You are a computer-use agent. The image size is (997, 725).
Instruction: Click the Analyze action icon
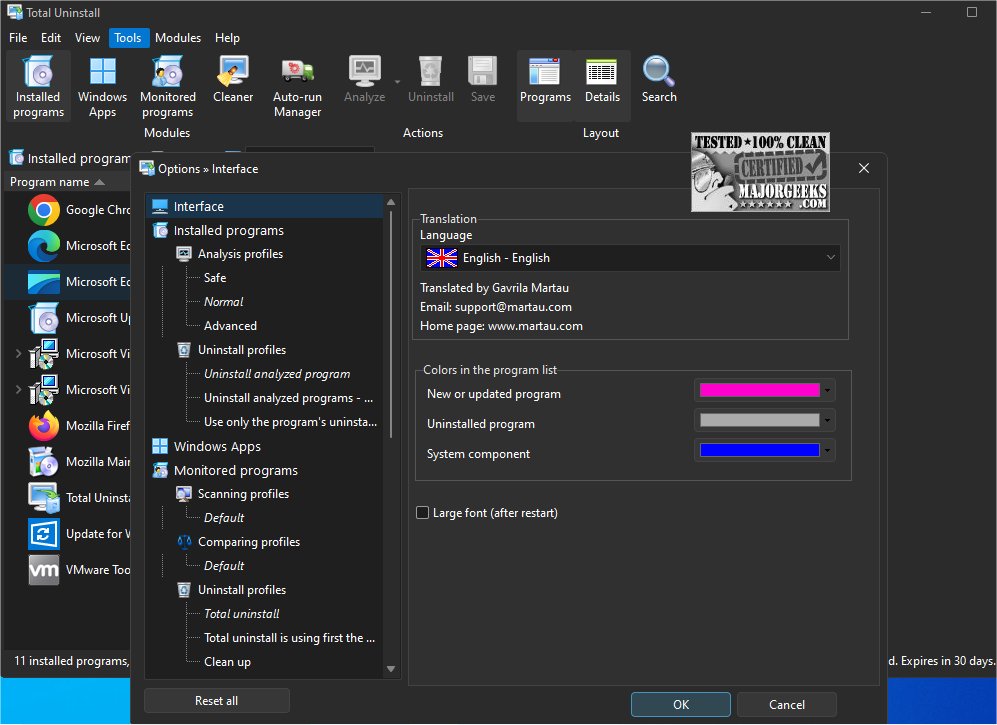pos(364,71)
